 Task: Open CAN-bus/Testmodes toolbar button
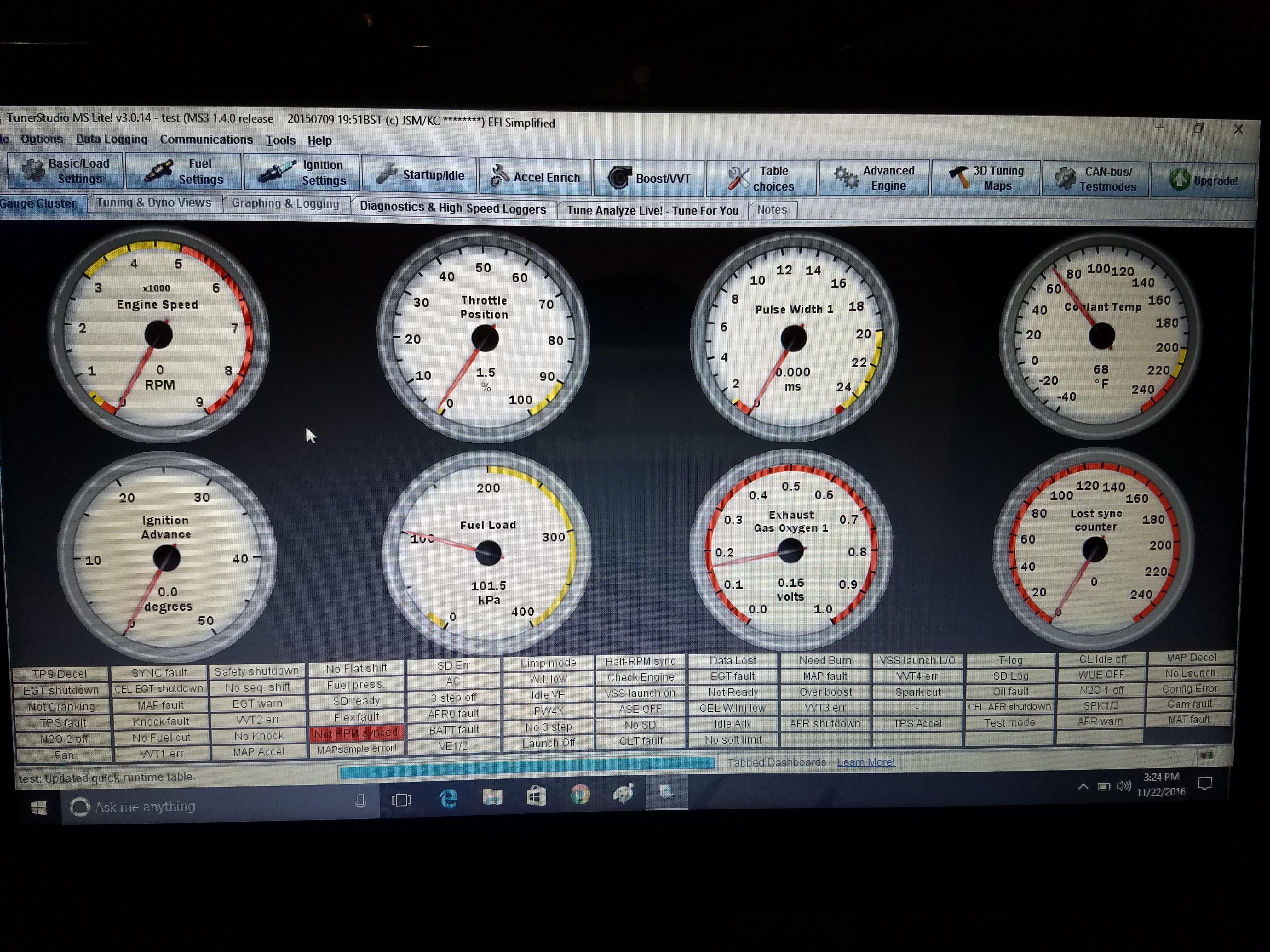[x=1095, y=179]
